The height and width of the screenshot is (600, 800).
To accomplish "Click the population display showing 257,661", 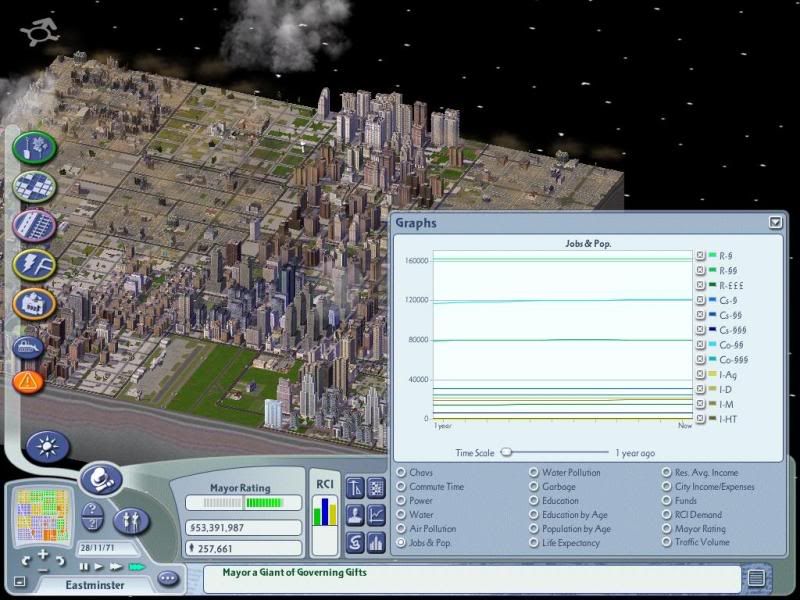I will tap(243, 548).
